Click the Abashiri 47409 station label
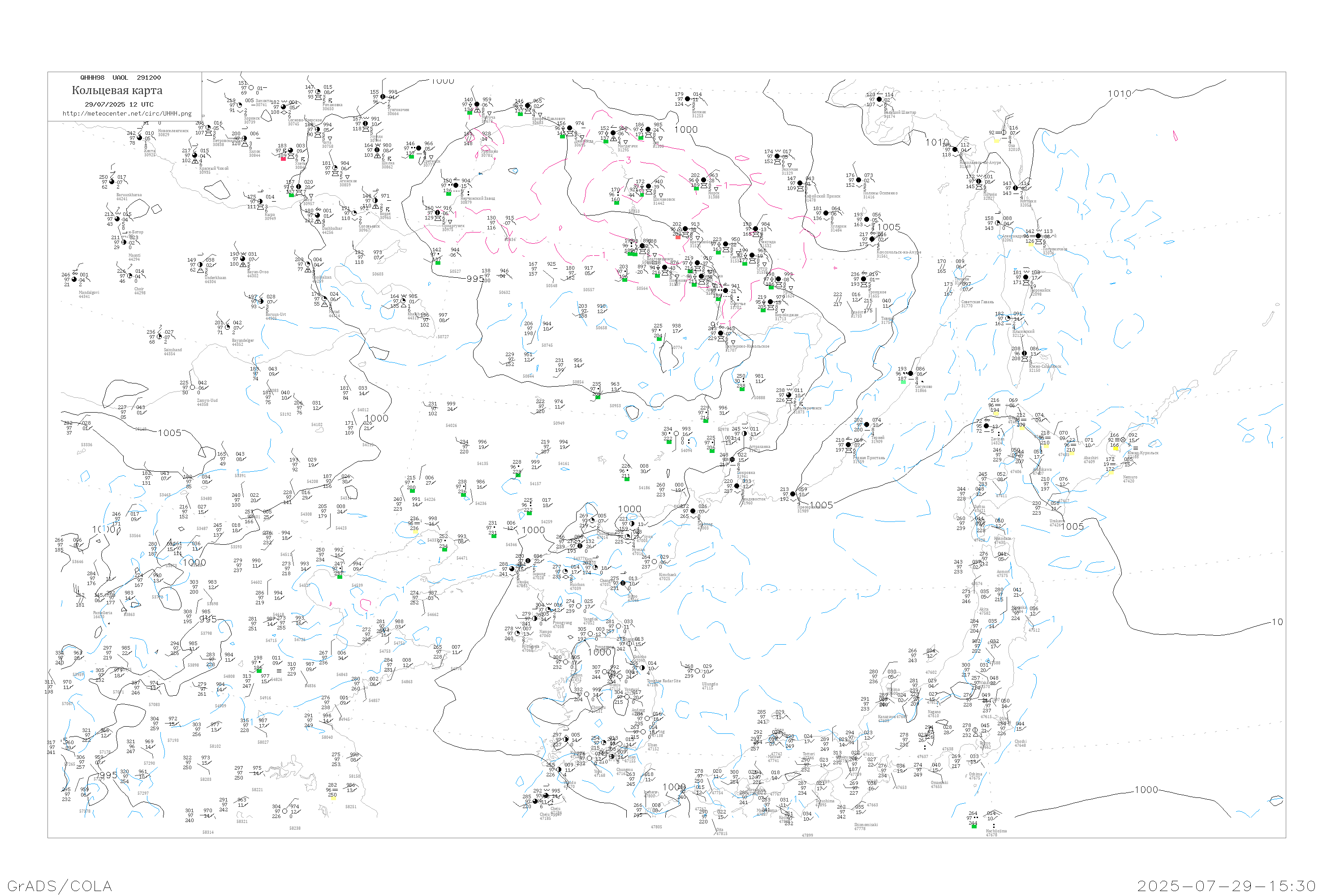The height and width of the screenshot is (896, 1344). [x=1090, y=460]
